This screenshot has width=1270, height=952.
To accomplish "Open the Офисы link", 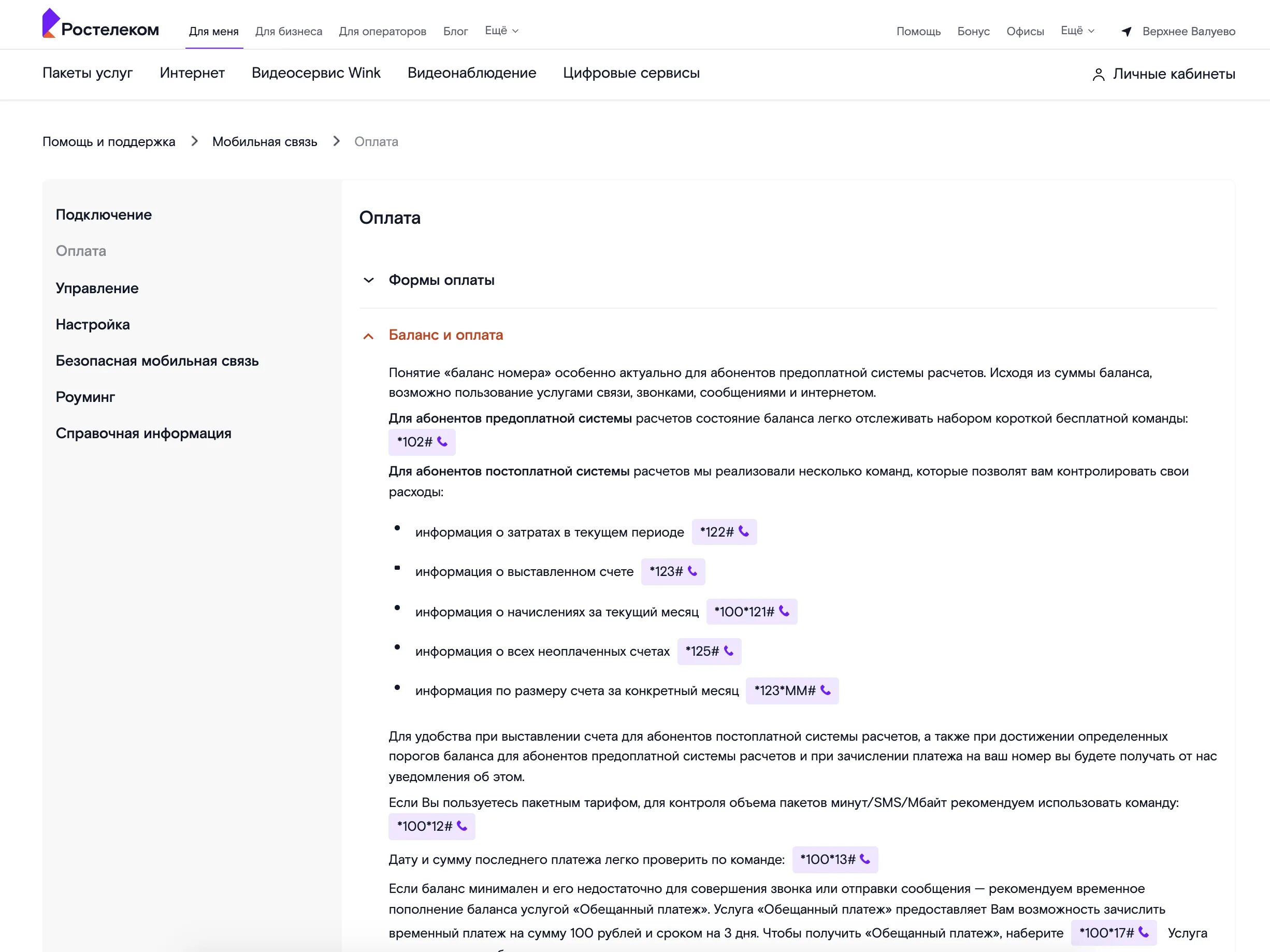I will point(1025,32).
